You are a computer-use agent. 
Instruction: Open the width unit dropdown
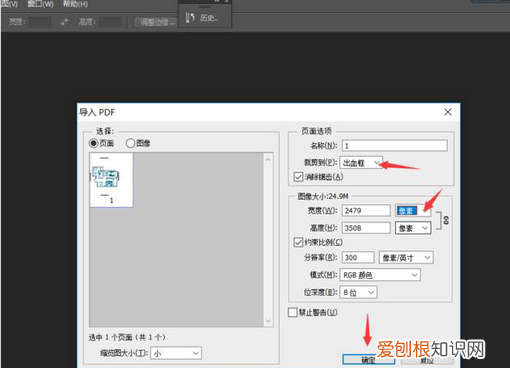[x=413, y=211]
